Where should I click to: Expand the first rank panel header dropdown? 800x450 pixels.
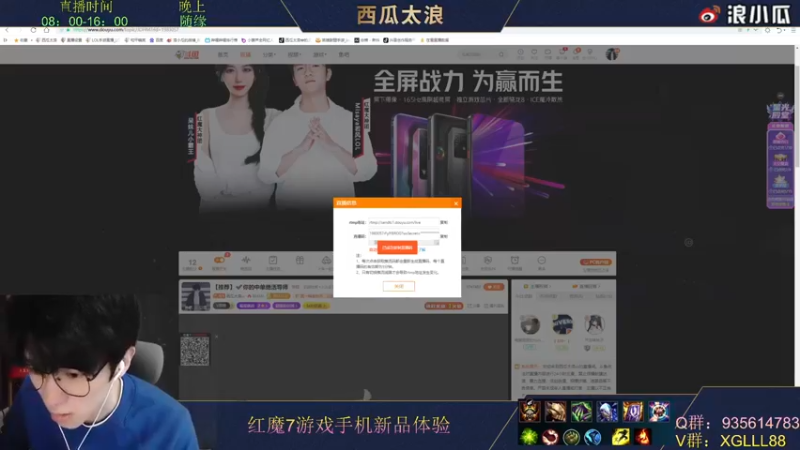click(x=538, y=286)
